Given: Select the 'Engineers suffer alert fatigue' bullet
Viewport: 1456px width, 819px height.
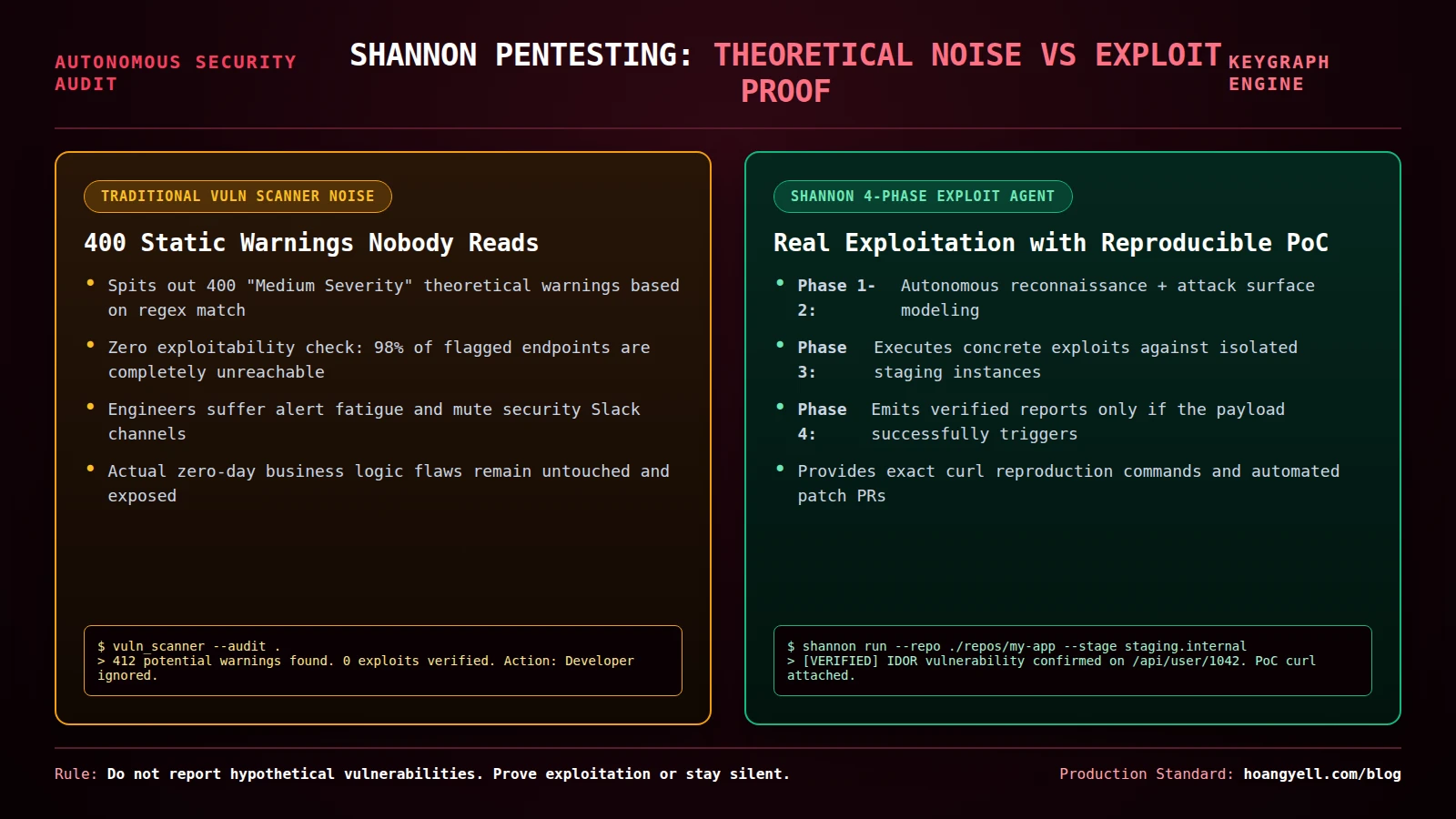Looking at the screenshot, I should point(374,421).
